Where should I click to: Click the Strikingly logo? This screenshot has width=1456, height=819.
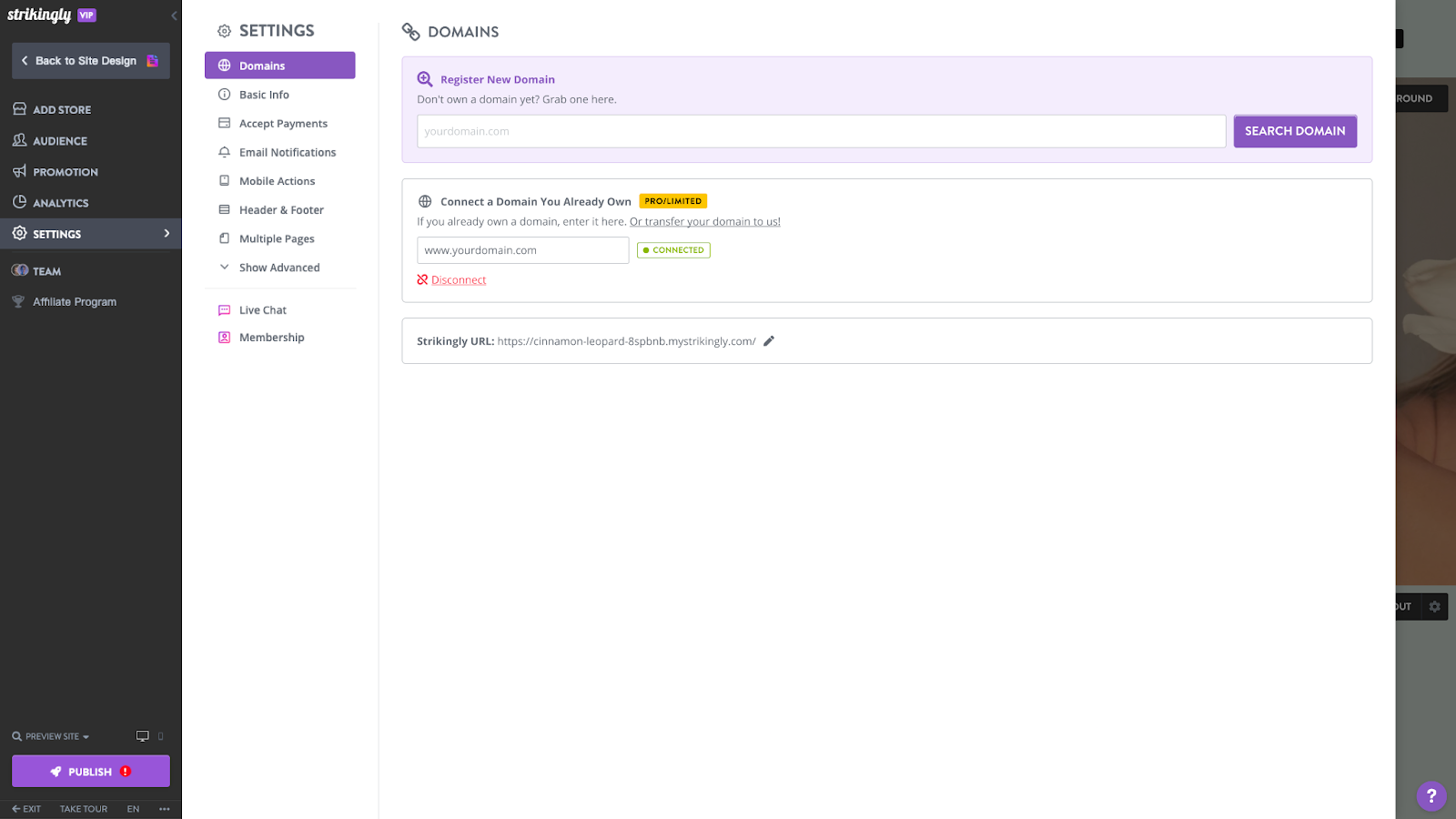pos(40,15)
